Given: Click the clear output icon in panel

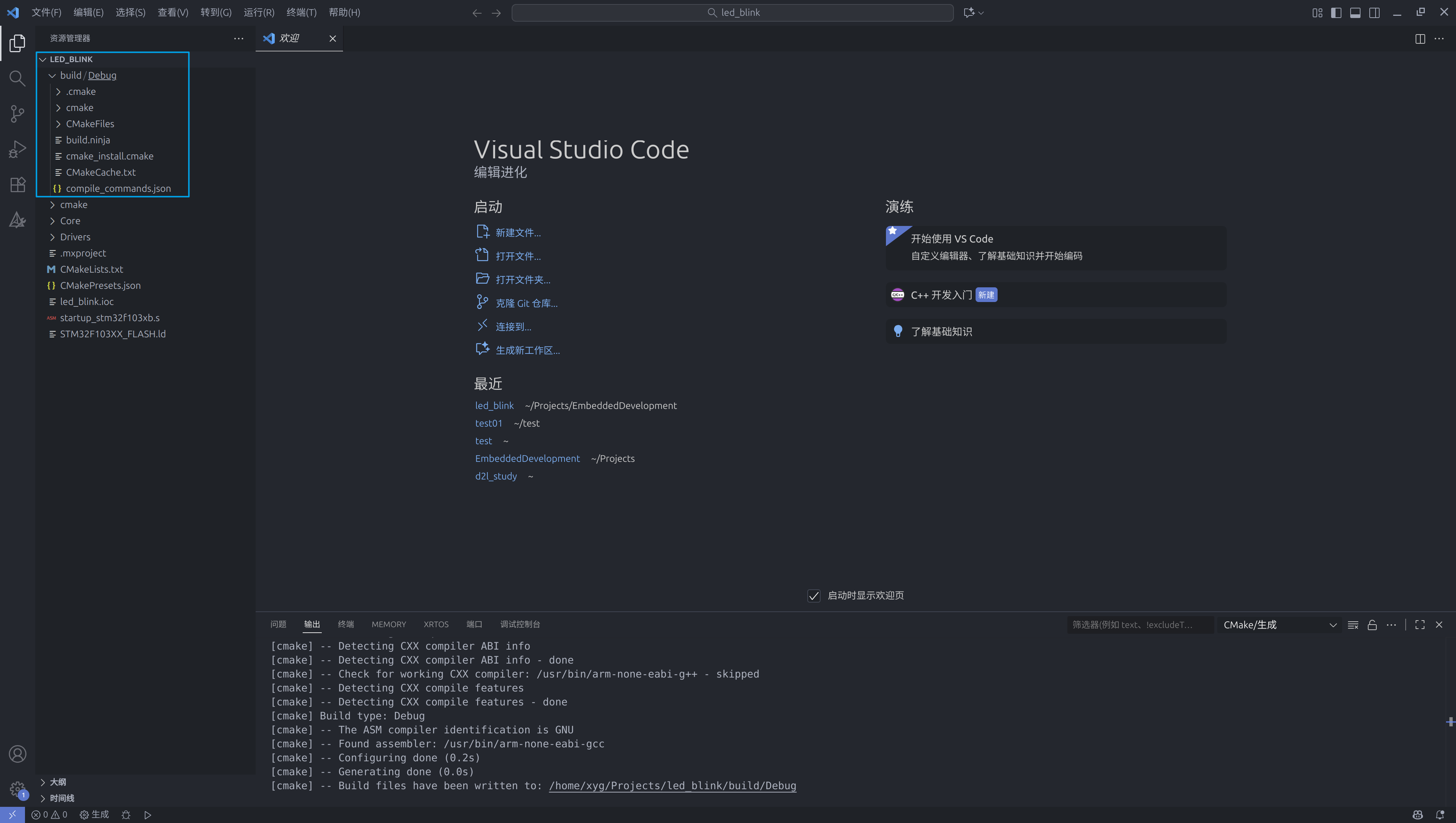Looking at the screenshot, I should pyautogui.click(x=1352, y=625).
